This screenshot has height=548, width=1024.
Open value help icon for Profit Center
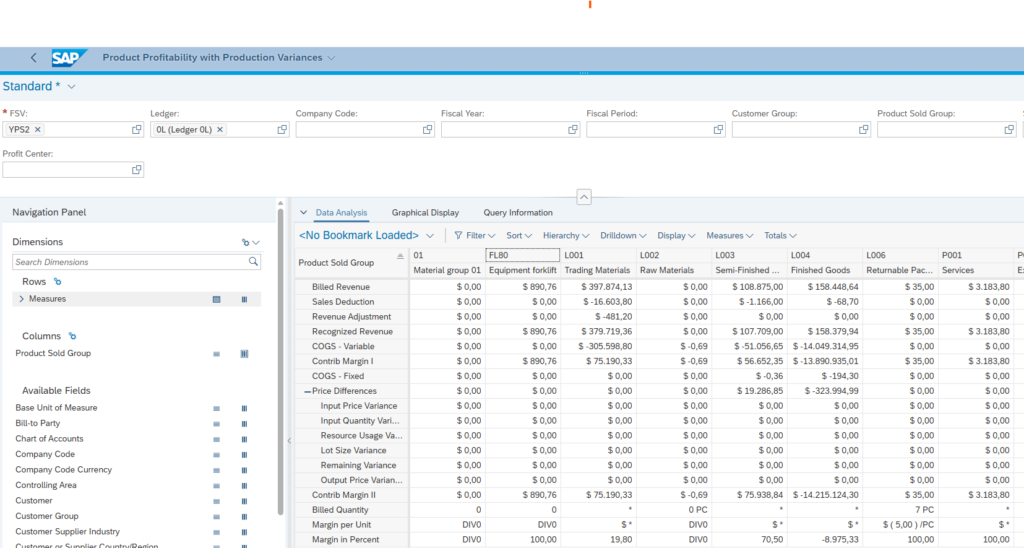[136, 170]
